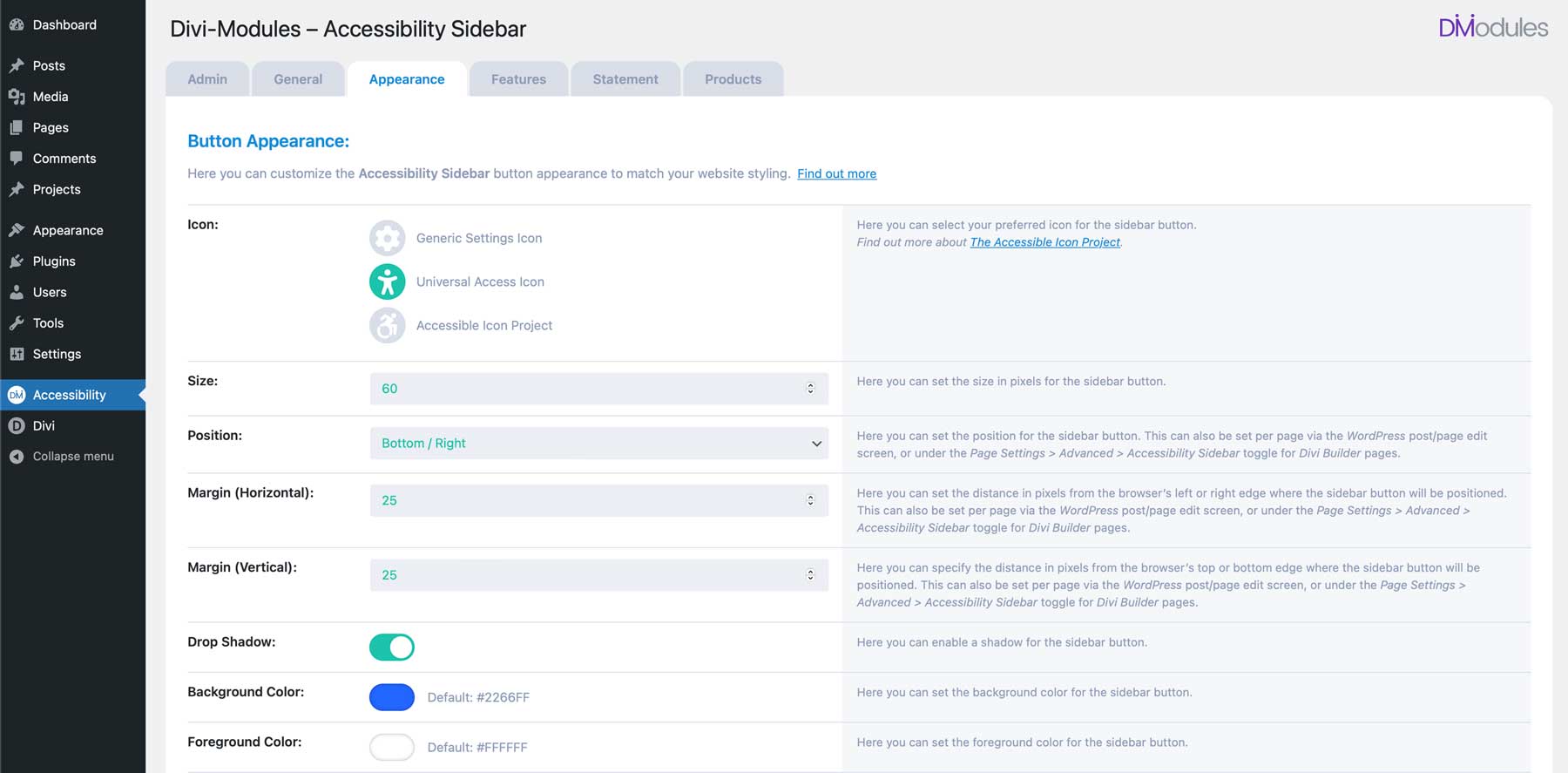Open the Features tab
Image resolution: width=1568 pixels, height=773 pixels.
pyautogui.click(x=518, y=79)
